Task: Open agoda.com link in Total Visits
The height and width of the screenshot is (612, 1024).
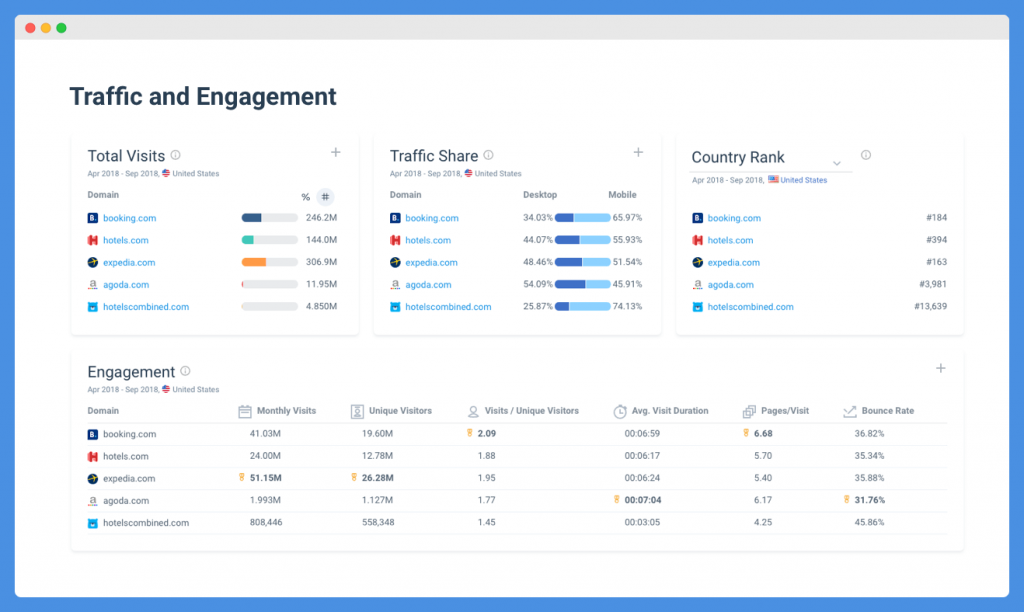Action: click(126, 285)
